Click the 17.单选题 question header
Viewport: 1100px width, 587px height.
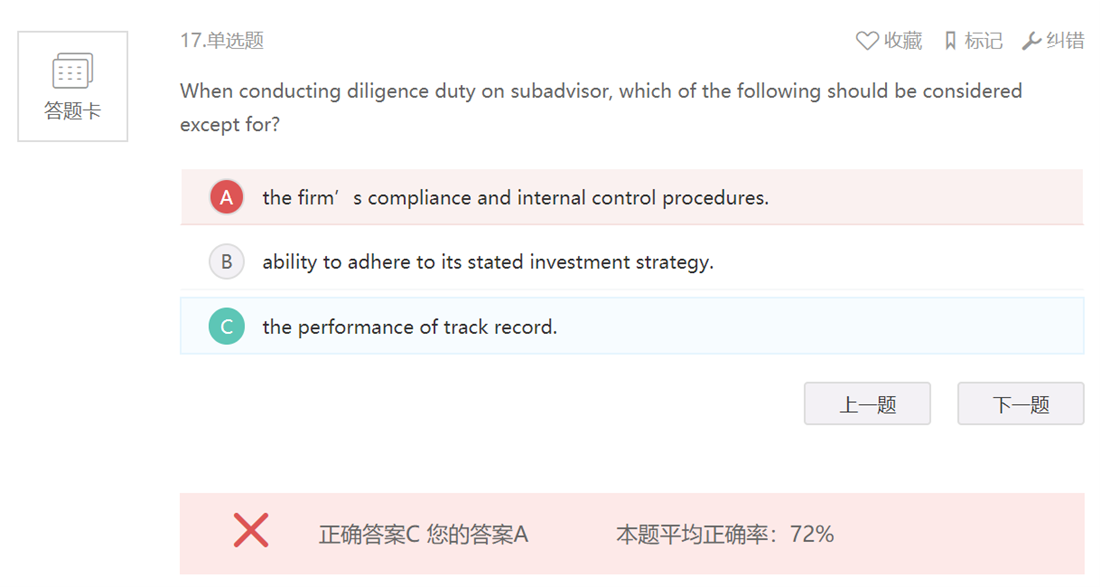tap(222, 41)
